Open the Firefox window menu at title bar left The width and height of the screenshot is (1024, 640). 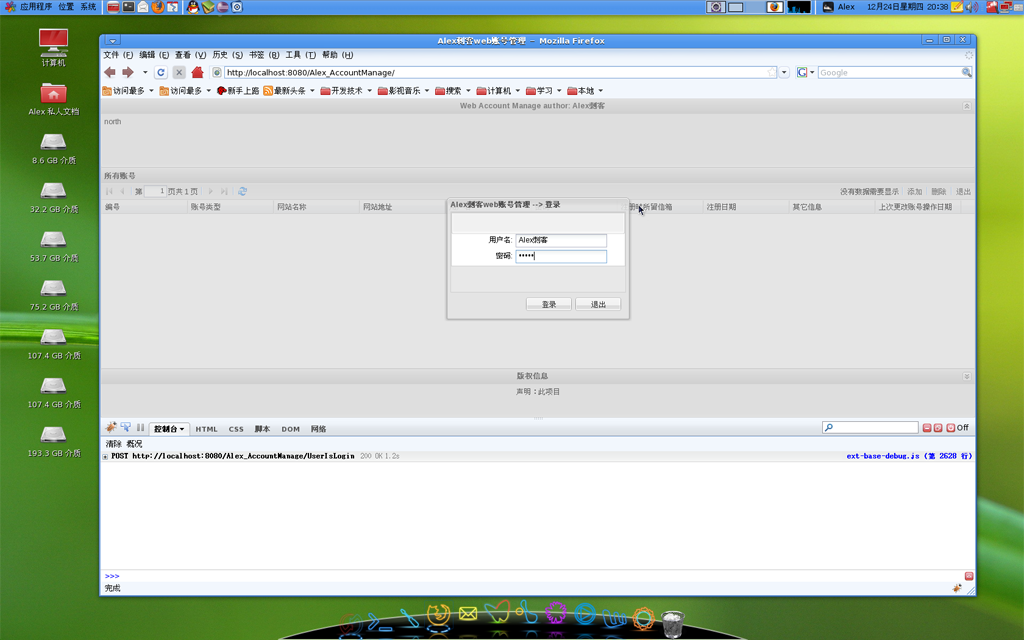tap(112, 40)
